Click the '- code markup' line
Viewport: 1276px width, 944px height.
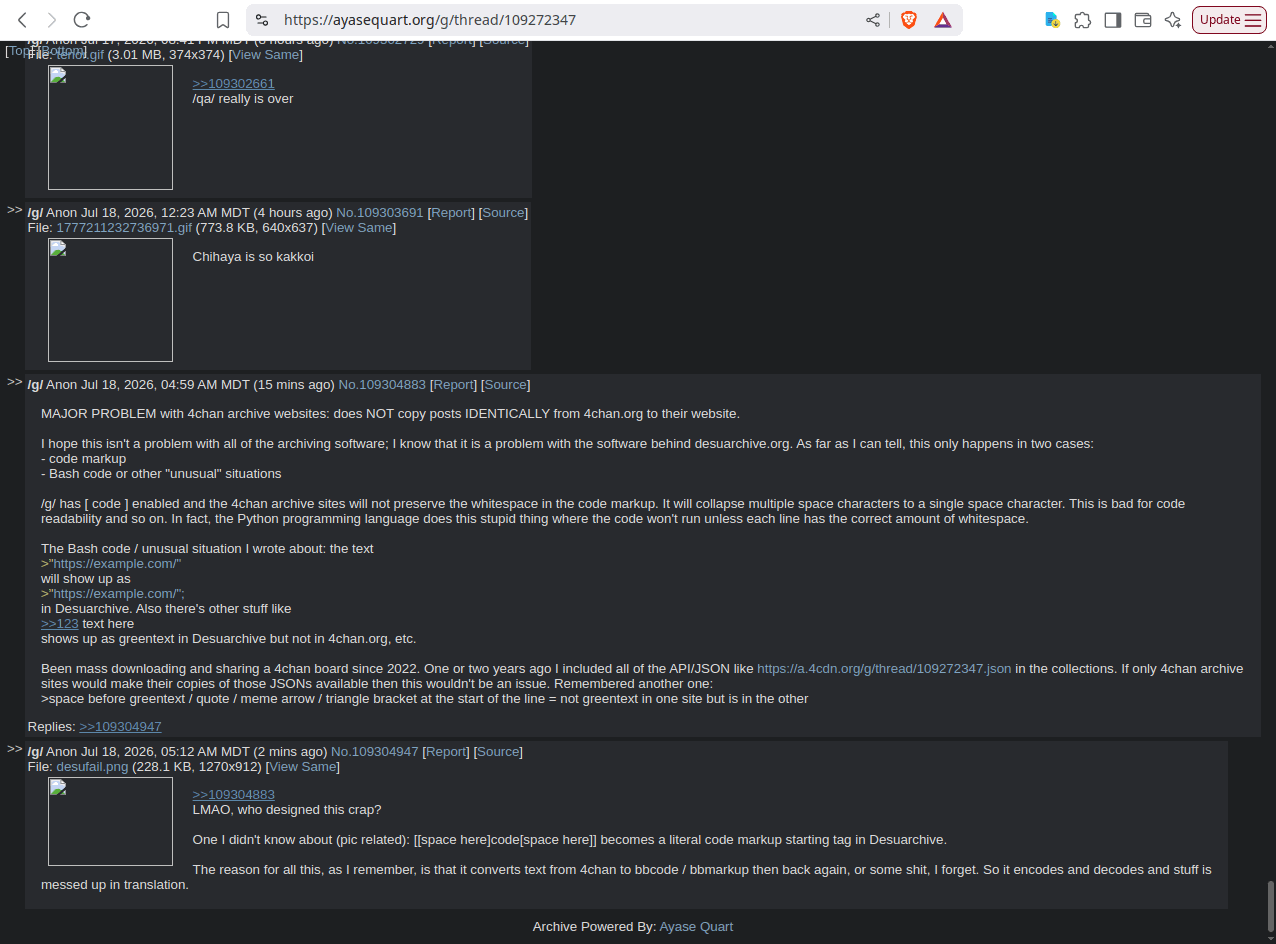(x=84, y=459)
